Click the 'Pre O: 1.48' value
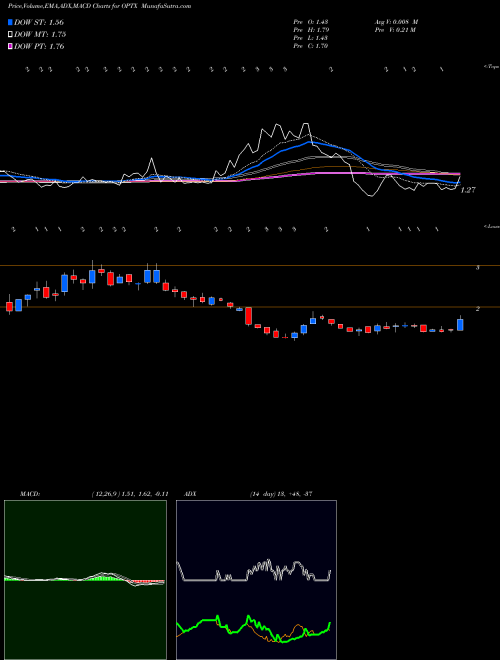 [x=311, y=22]
